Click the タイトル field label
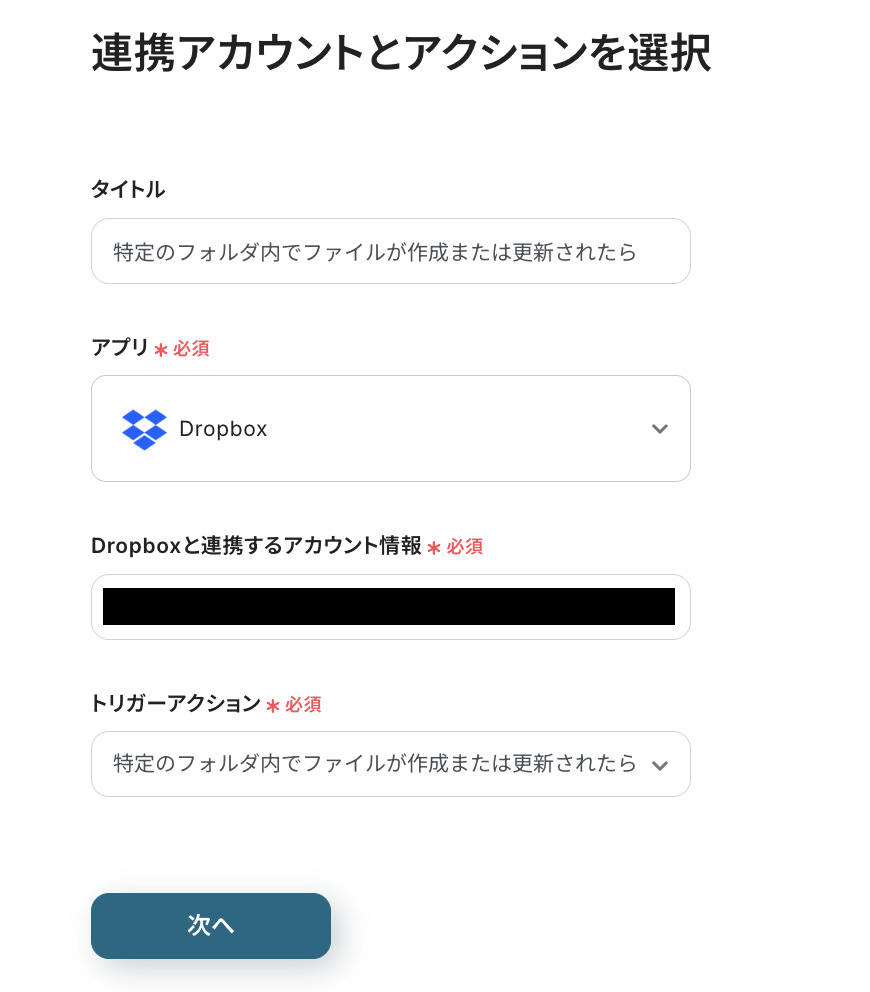 click(x=128, y=189)
